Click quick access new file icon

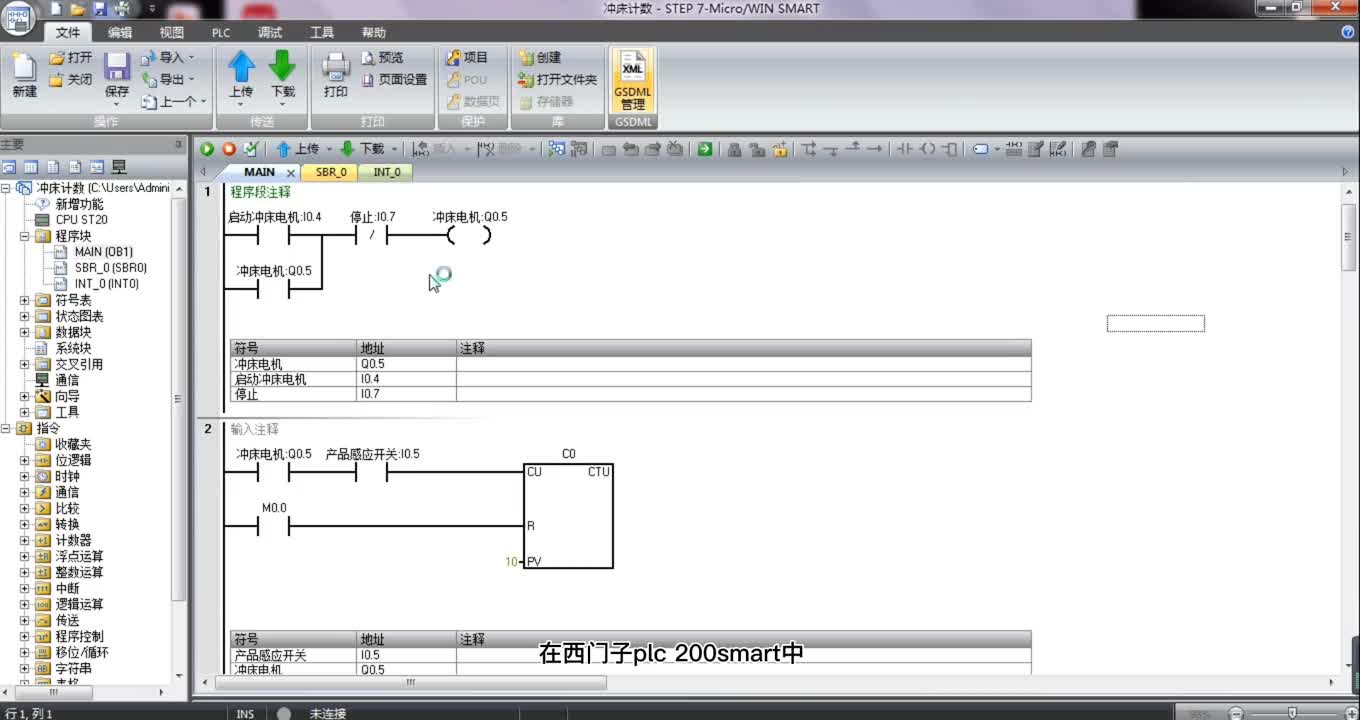click(x=57, y=9)
